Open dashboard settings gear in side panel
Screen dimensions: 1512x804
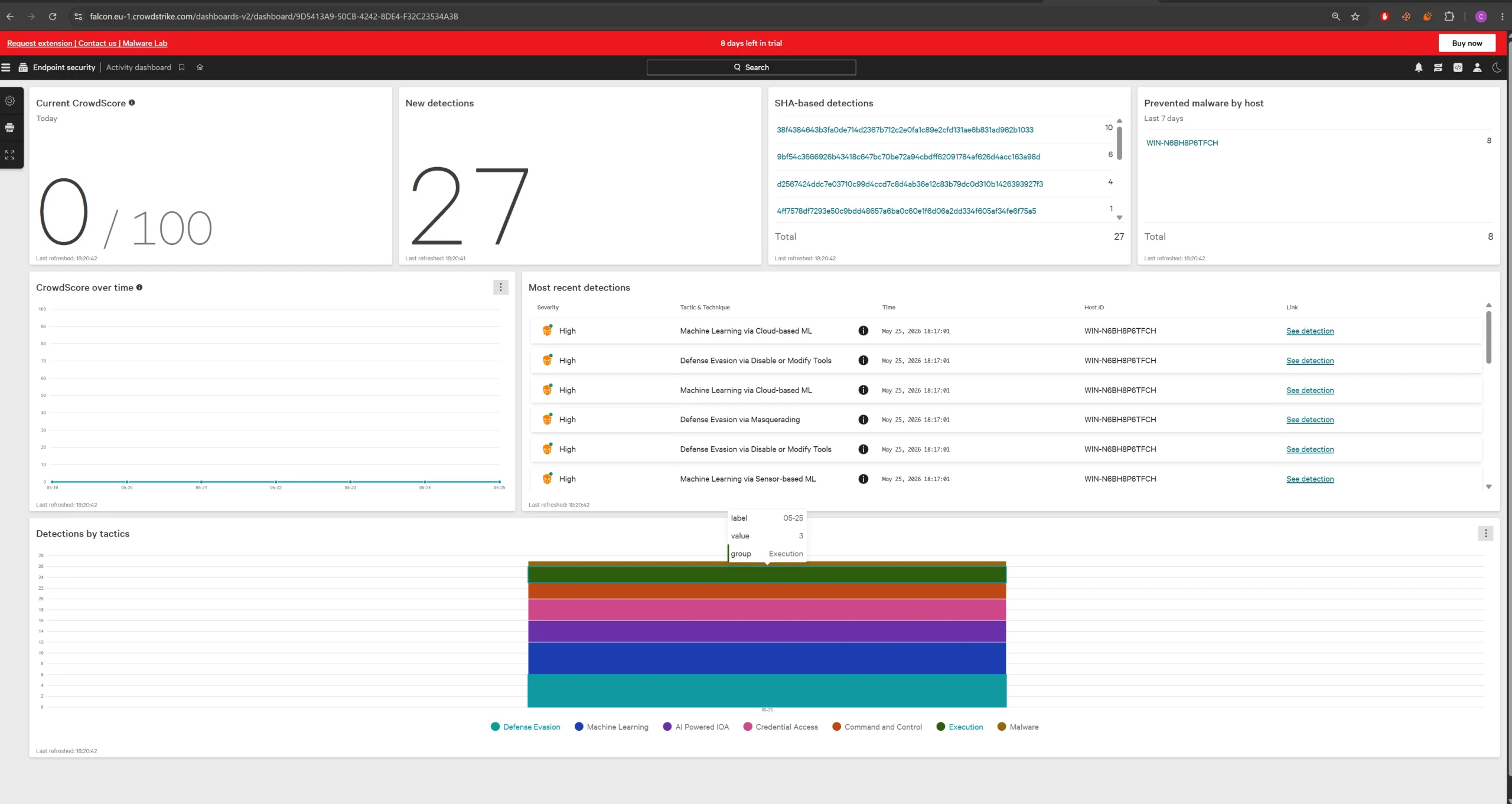(x=10, y=101)
